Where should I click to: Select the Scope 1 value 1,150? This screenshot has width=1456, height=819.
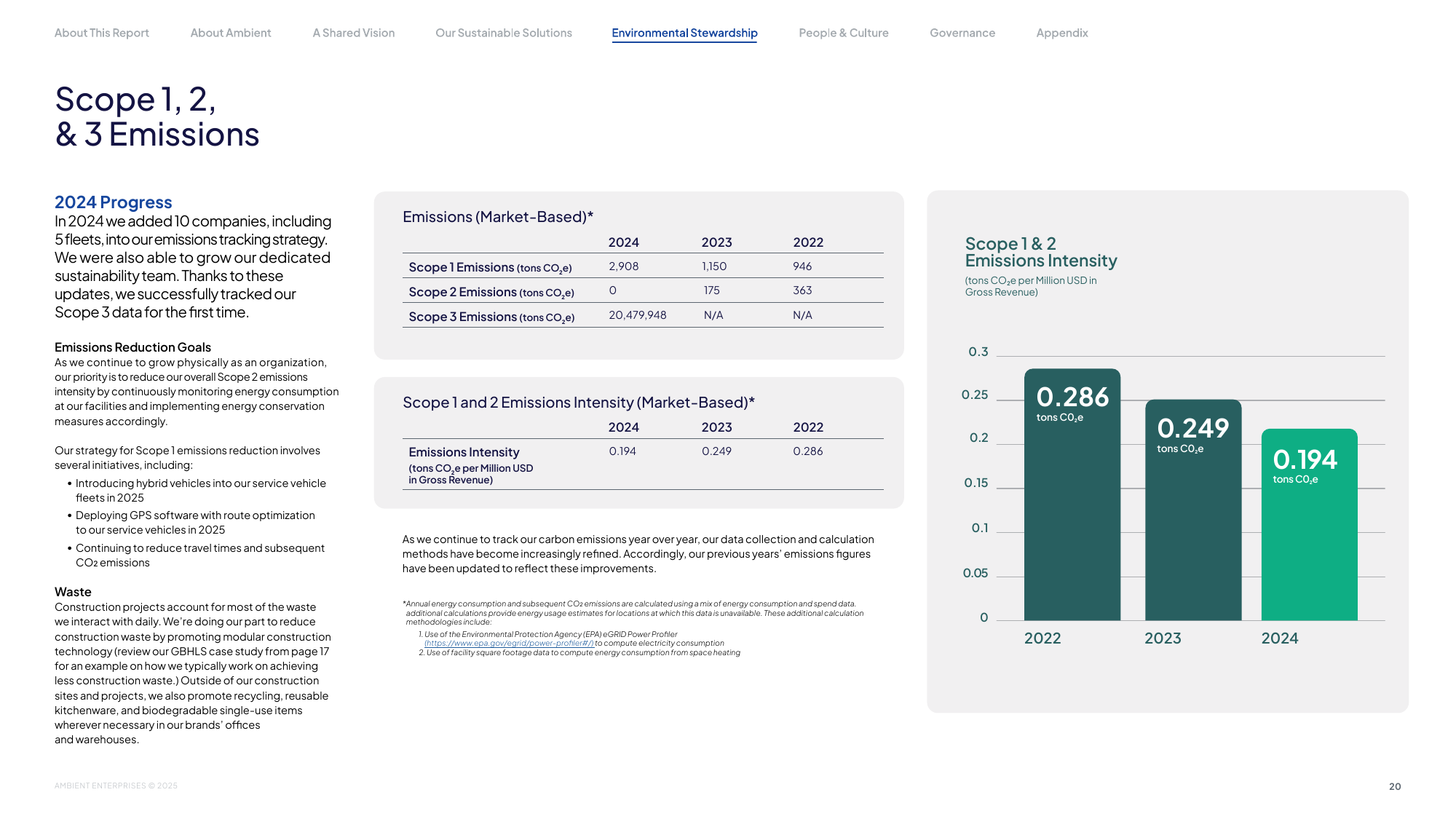point(714,266)
